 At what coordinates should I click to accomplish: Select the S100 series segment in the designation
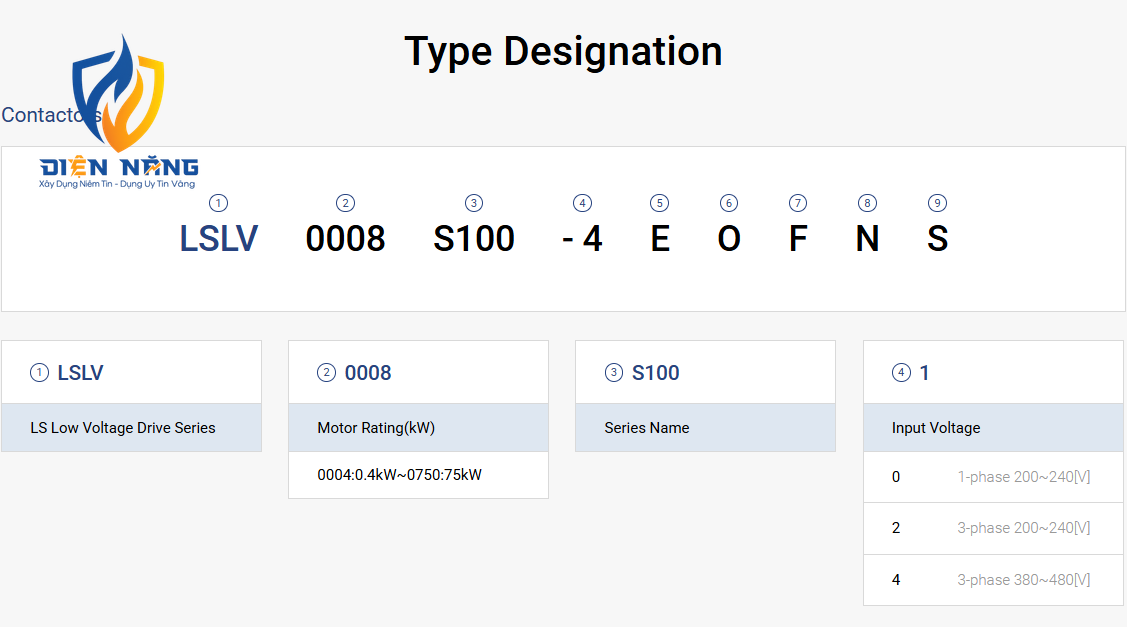coord(474,239)
